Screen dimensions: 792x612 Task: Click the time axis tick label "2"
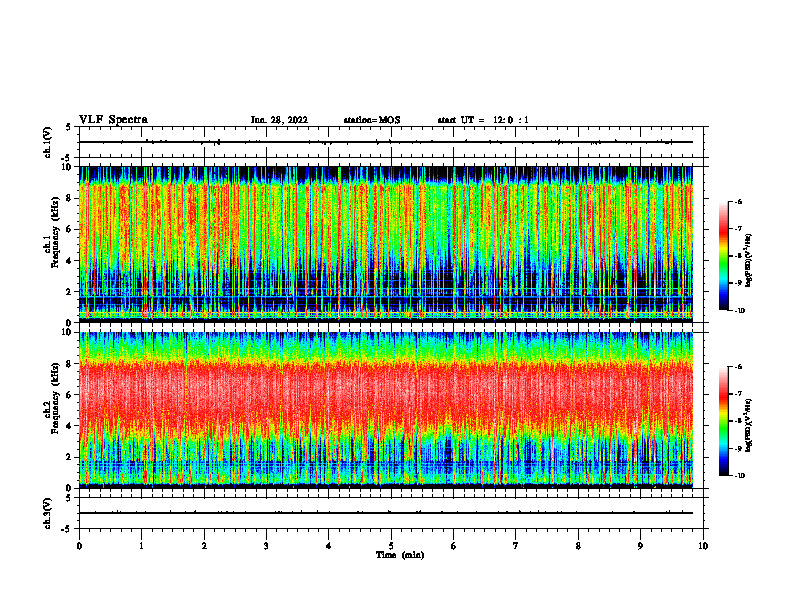pos(204,546)
